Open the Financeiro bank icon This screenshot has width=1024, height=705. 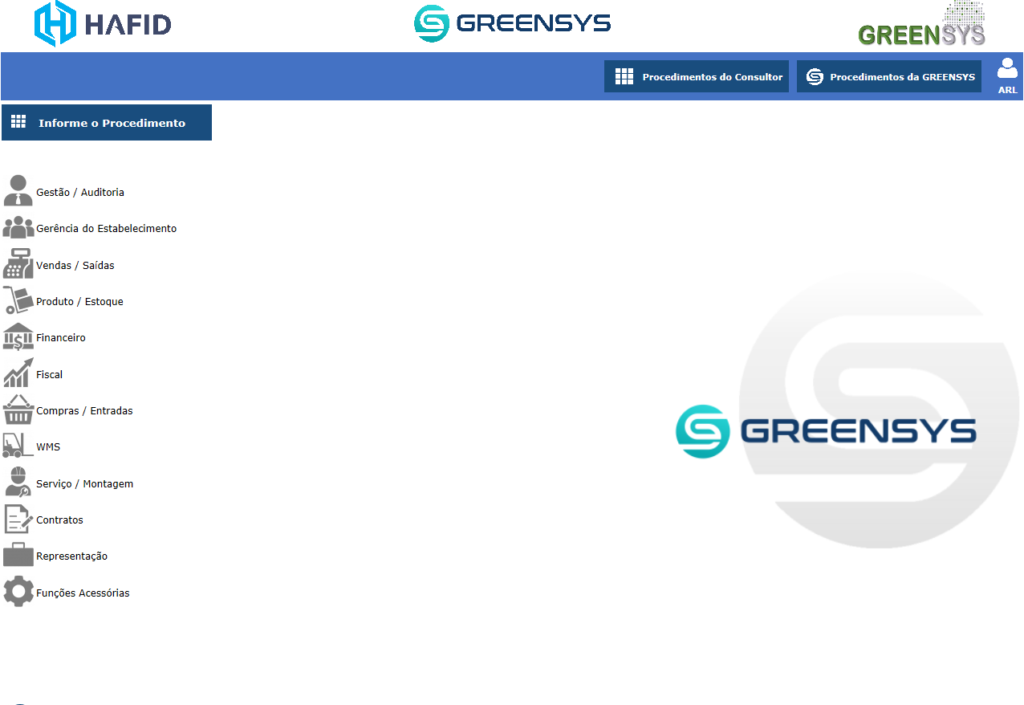(18, 337)
